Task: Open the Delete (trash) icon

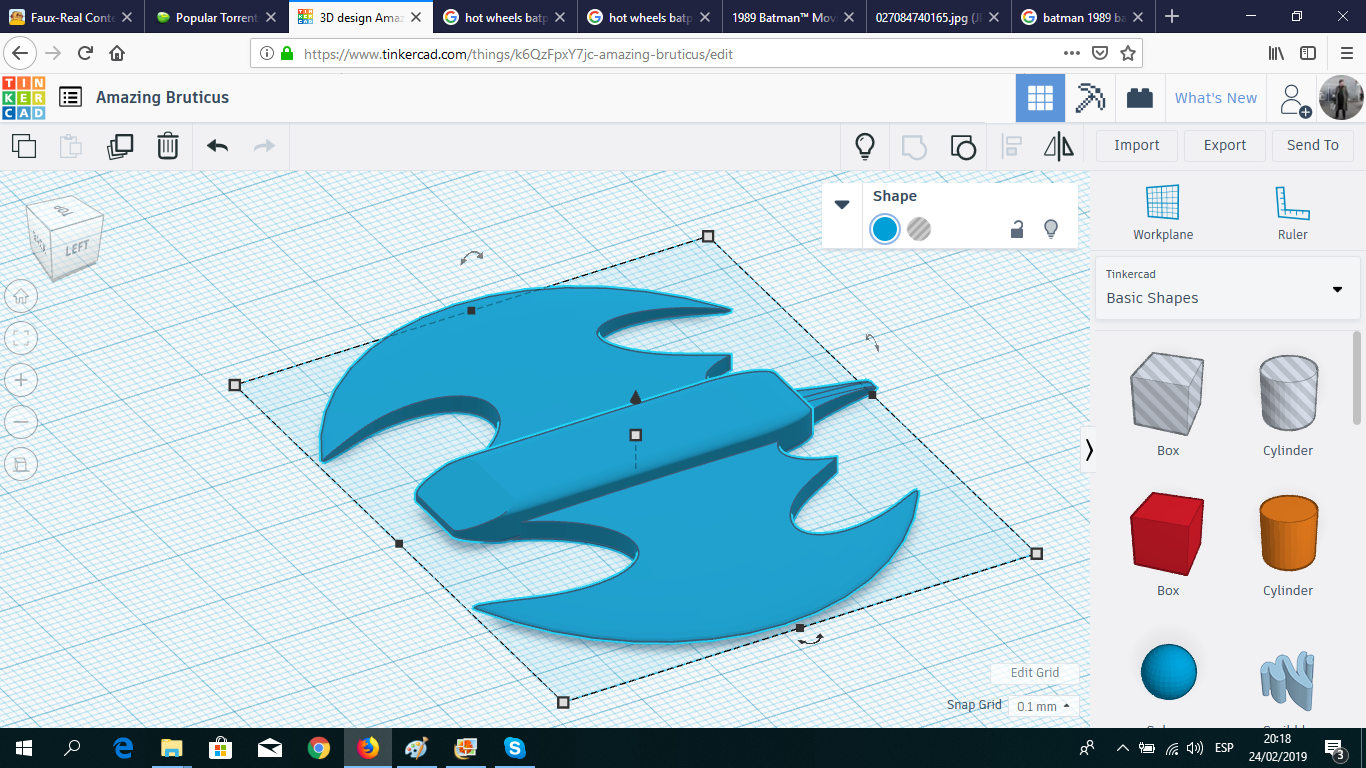Action: (167, 145)
